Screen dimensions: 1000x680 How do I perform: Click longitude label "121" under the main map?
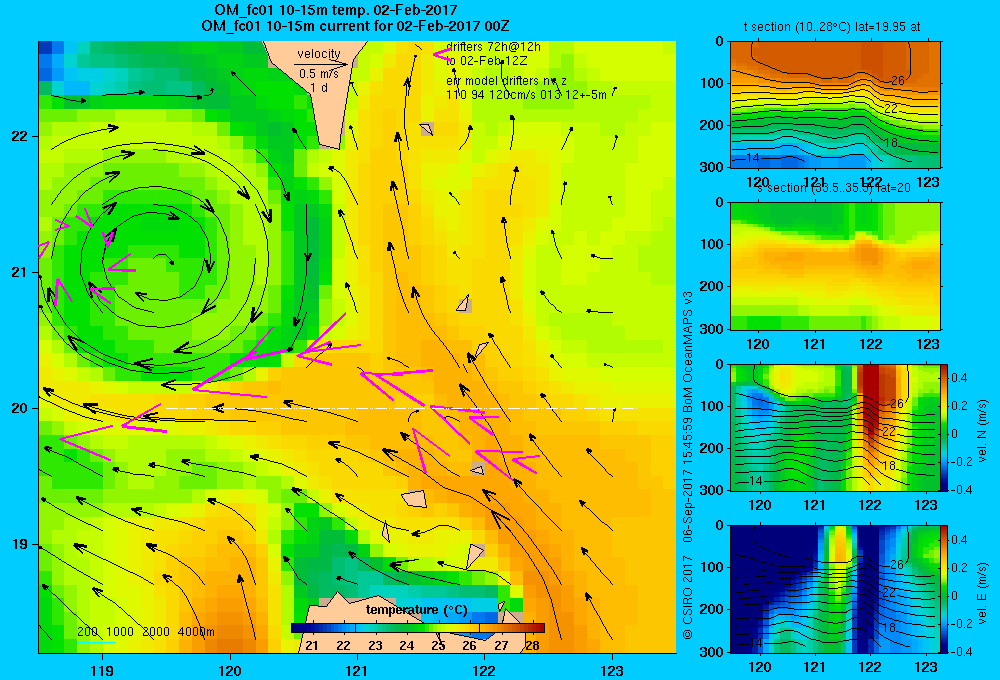click(x=357, y=670)
